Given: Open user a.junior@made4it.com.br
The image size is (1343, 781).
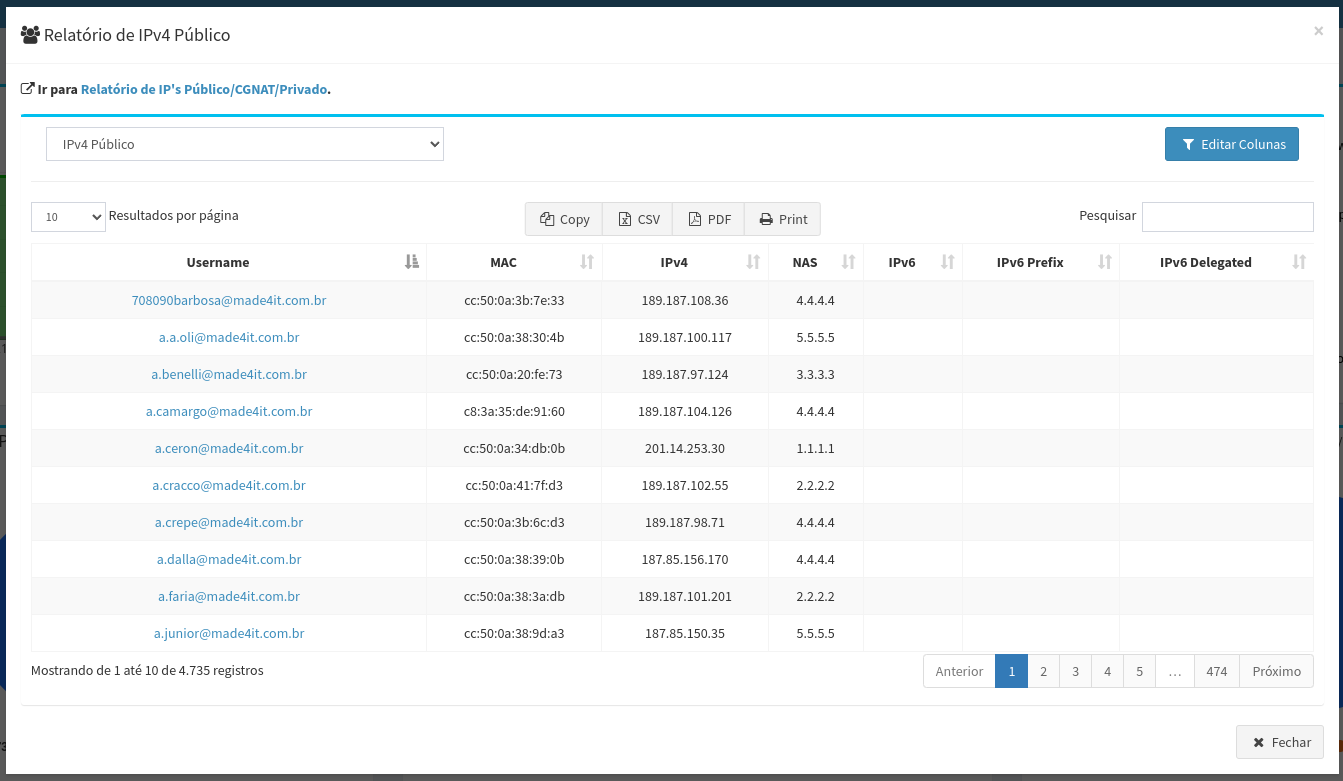Looking at the screenshot, I should 229,633.
